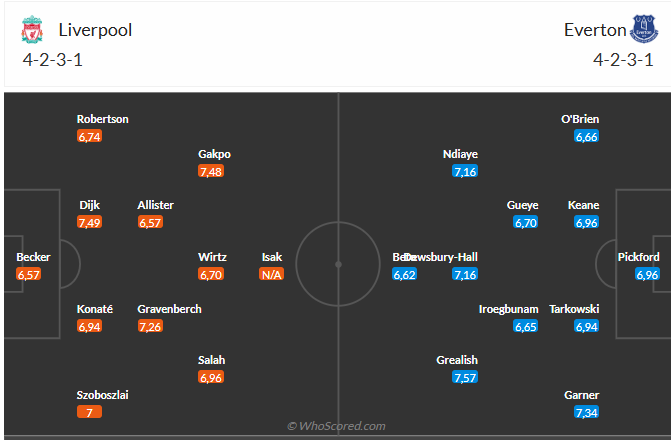Open the Everton team name link
The height and width of the screenshot is (440, 671).
[x=594, y=30]
